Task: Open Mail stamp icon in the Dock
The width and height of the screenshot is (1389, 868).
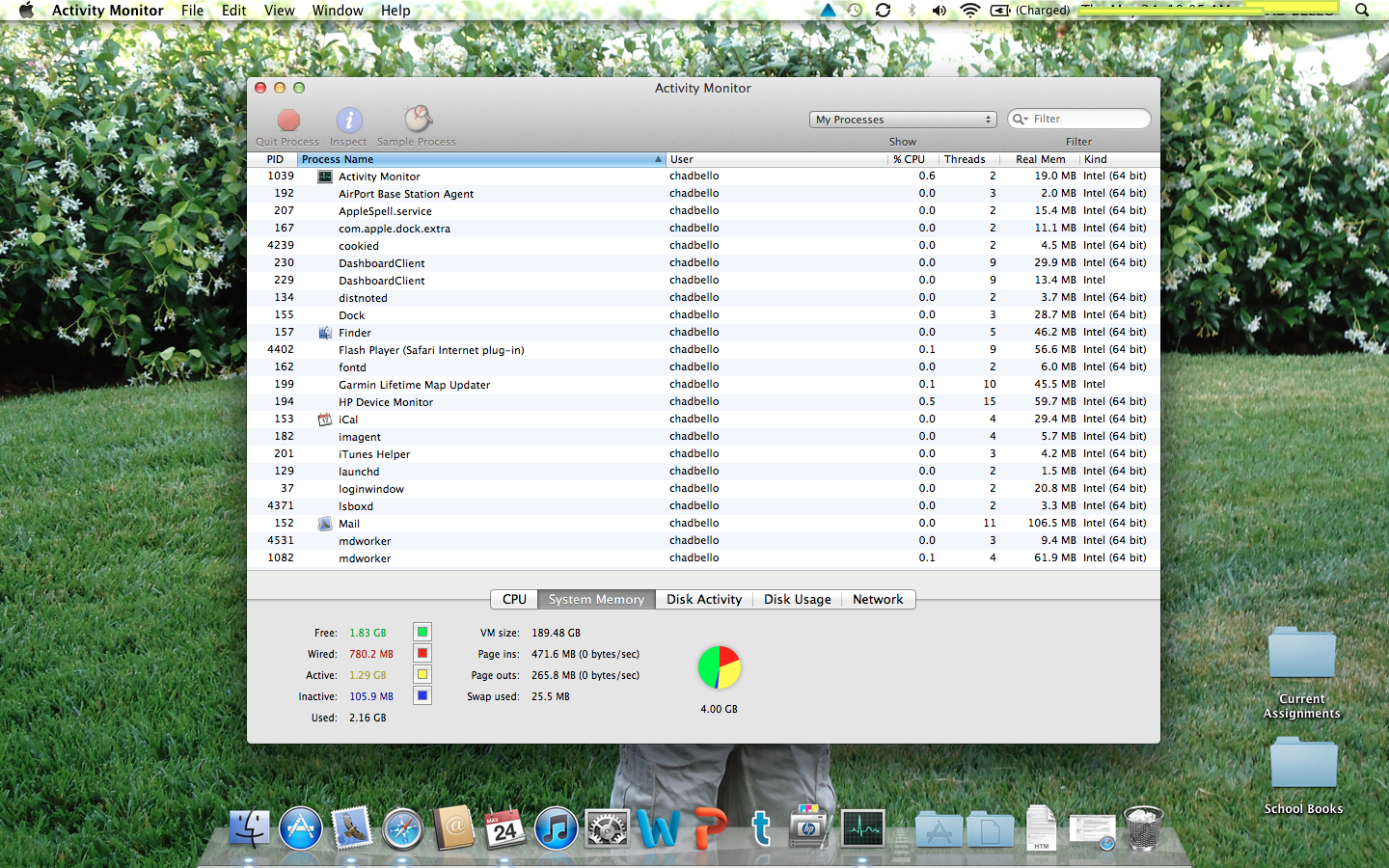Action: (352, 828)
